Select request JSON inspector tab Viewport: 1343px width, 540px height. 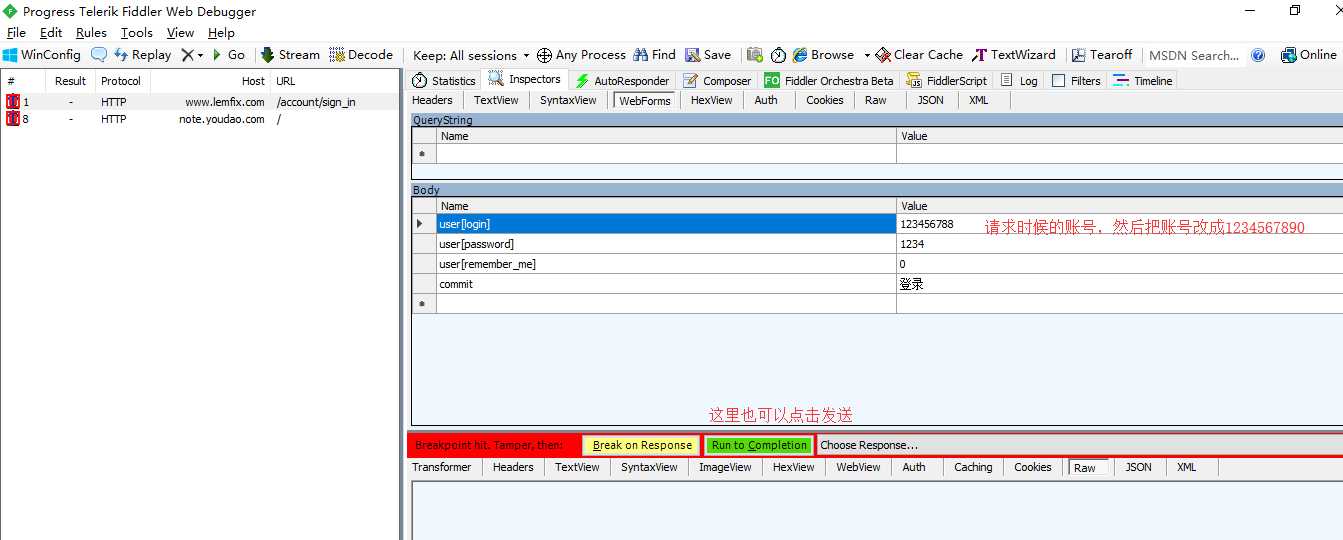tap(930, 100)
